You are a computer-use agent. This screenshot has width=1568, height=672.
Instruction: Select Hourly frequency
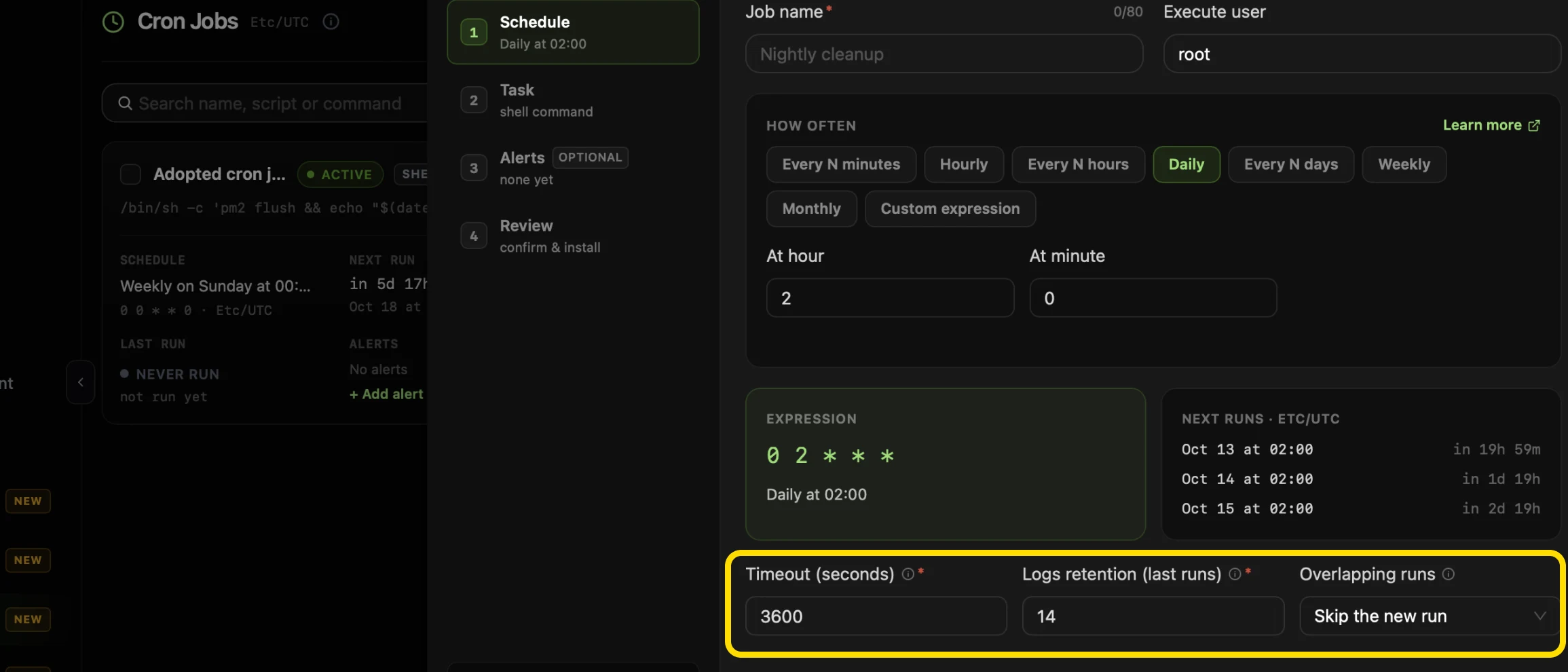pyautogui.click(x=964, y=164)
